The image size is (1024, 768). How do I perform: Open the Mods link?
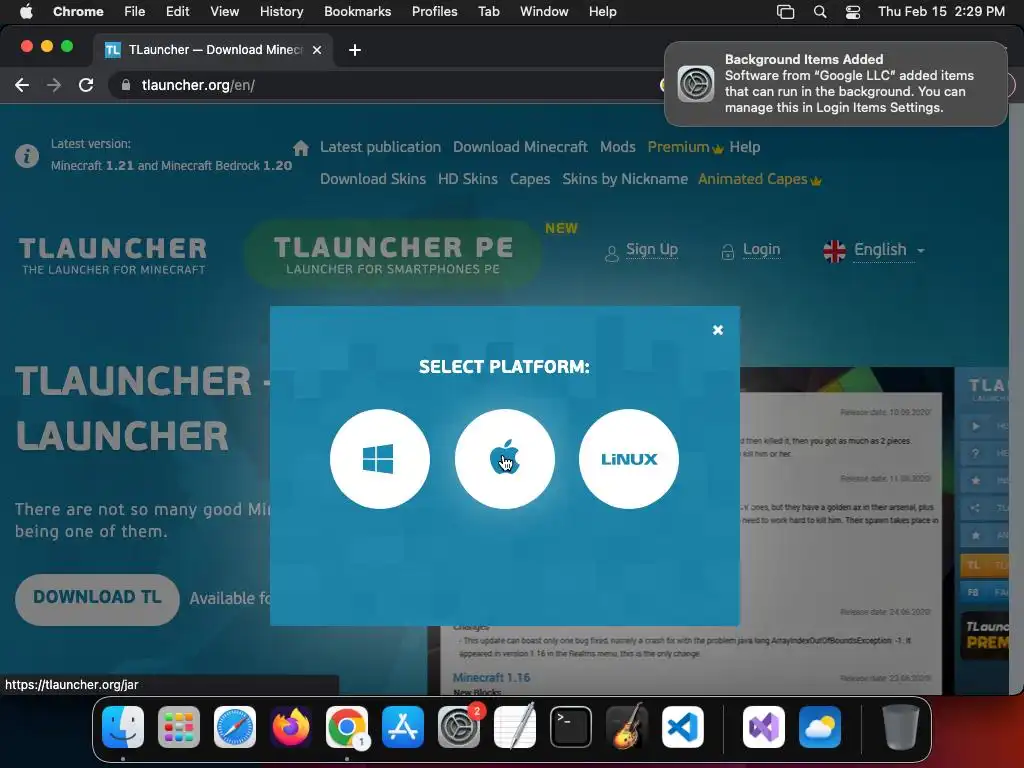coord(617,147)
